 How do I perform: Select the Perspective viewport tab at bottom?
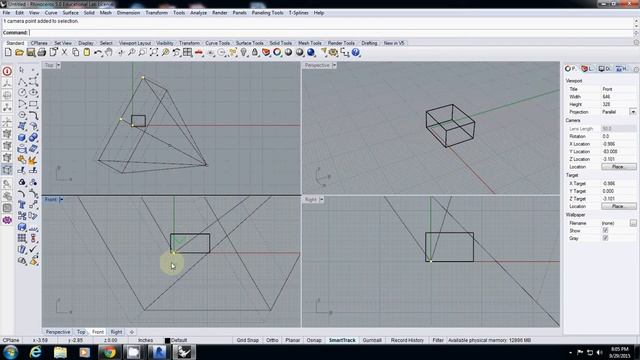click(x=58, y=332)
